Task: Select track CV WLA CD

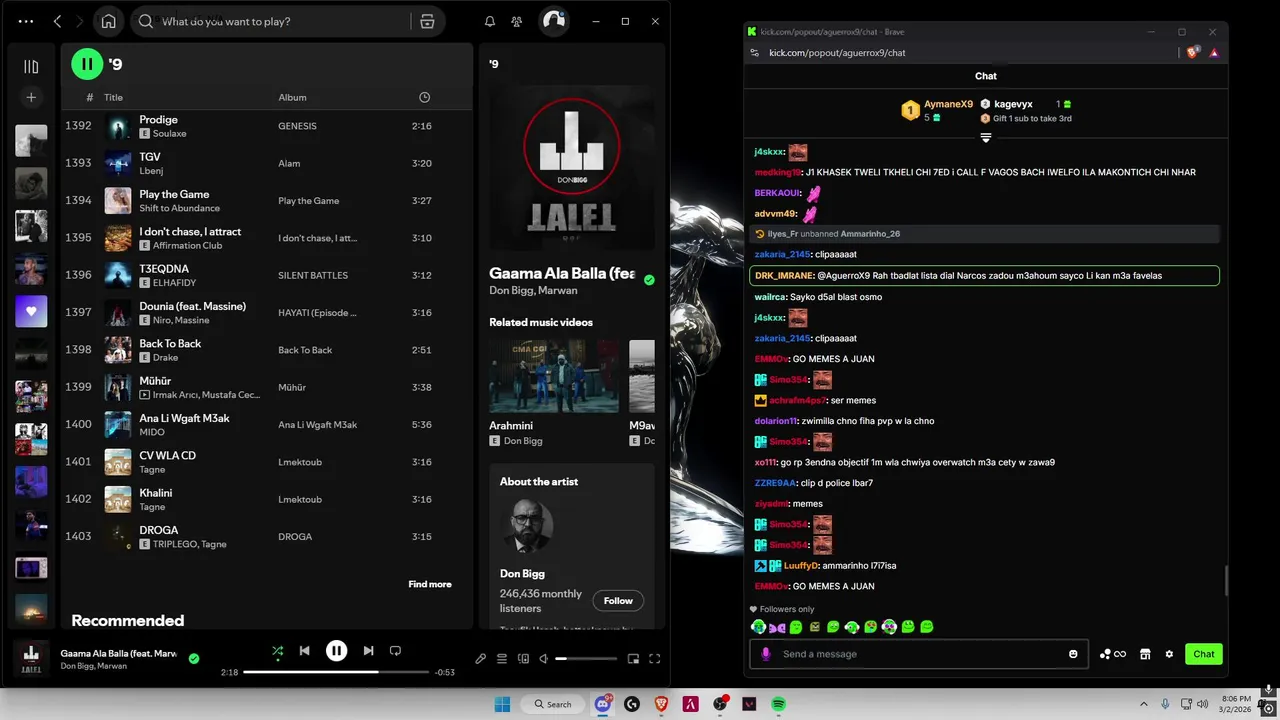Action: 266,461
